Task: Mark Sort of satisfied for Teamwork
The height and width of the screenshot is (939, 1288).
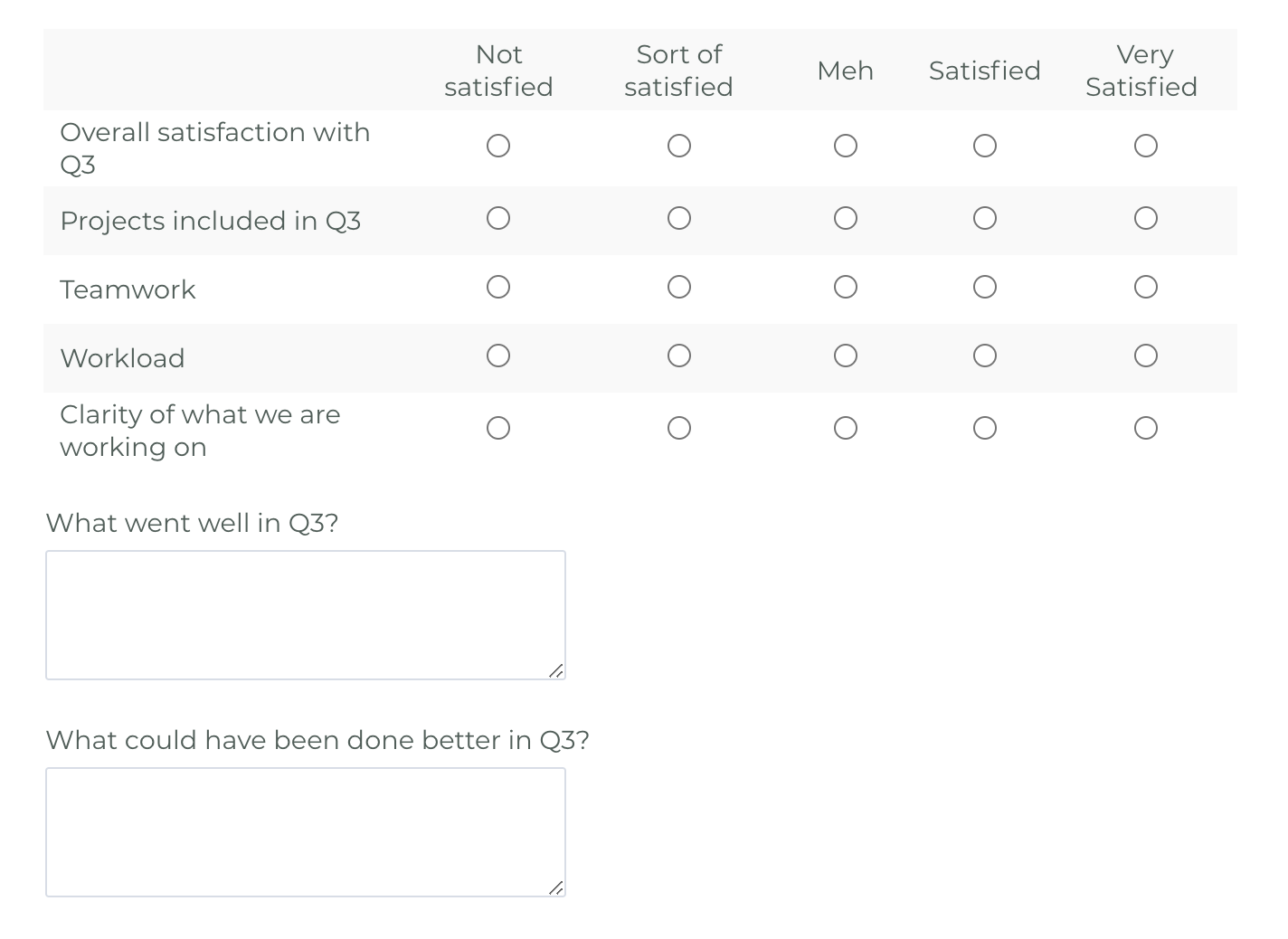Action: coord(679,287)
